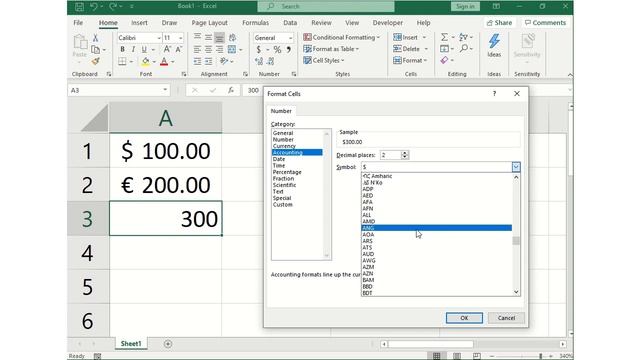The image size is (640, 360).
Task: Click Decrease Decimal icon
Action: [271, 61]
